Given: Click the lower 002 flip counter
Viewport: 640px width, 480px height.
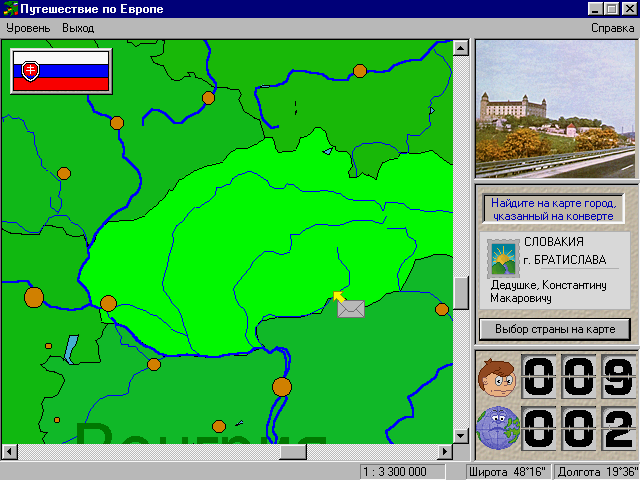Looking at the screenshot, I should (x=579, y=428).
